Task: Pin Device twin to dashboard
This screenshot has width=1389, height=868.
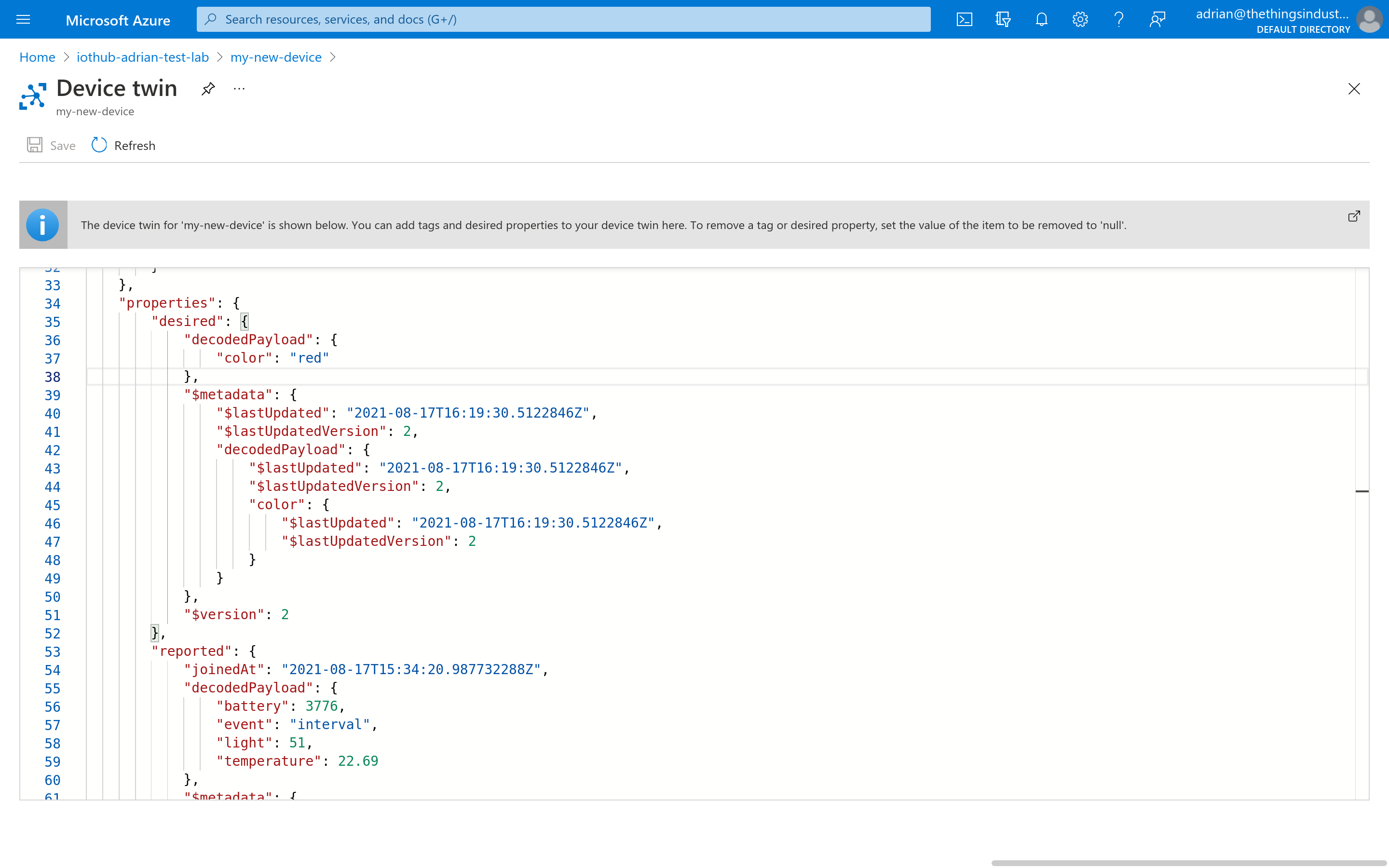Action: pyautogui.click(x=208, y=89)
